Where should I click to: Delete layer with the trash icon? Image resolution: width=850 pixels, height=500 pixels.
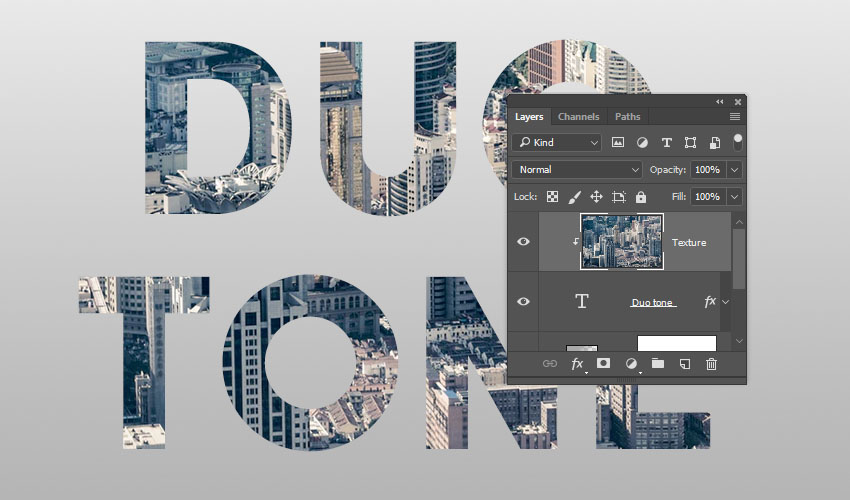point(711,364)
